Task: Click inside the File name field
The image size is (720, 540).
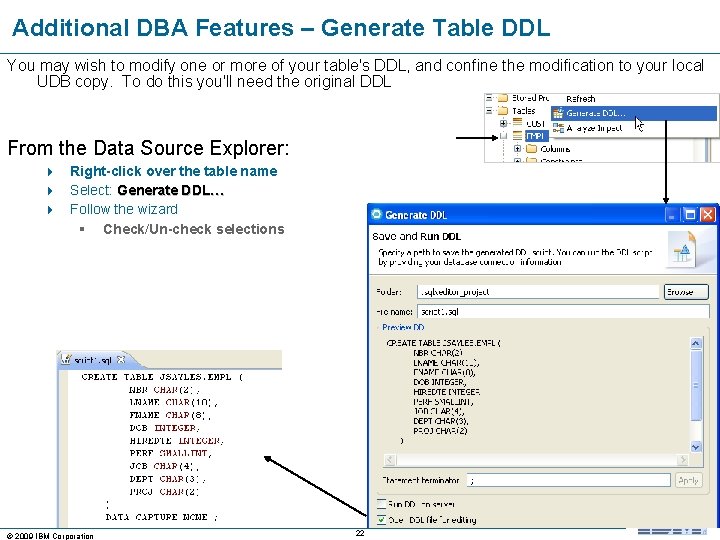Action: click(x=563, y=312)
